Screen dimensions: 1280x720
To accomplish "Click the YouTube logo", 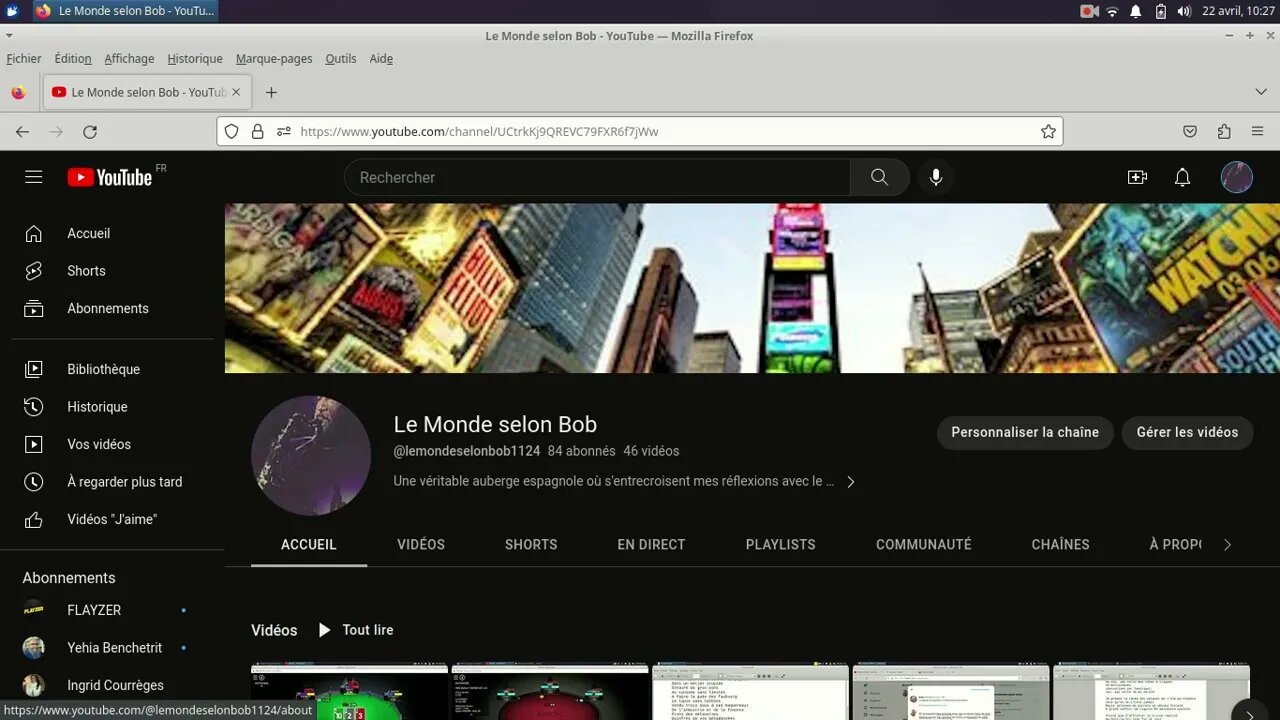I will pyautogui.click(x=110, y=177).
